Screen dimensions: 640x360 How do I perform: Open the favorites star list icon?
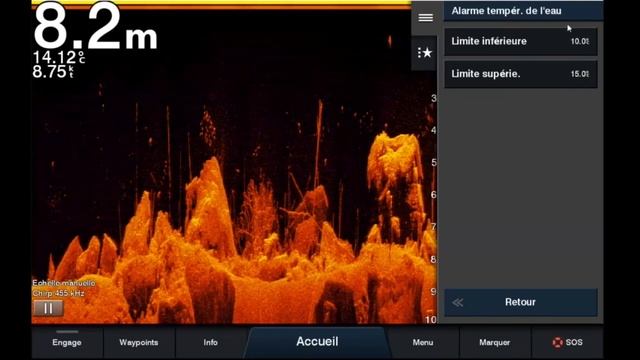point(424,53)
